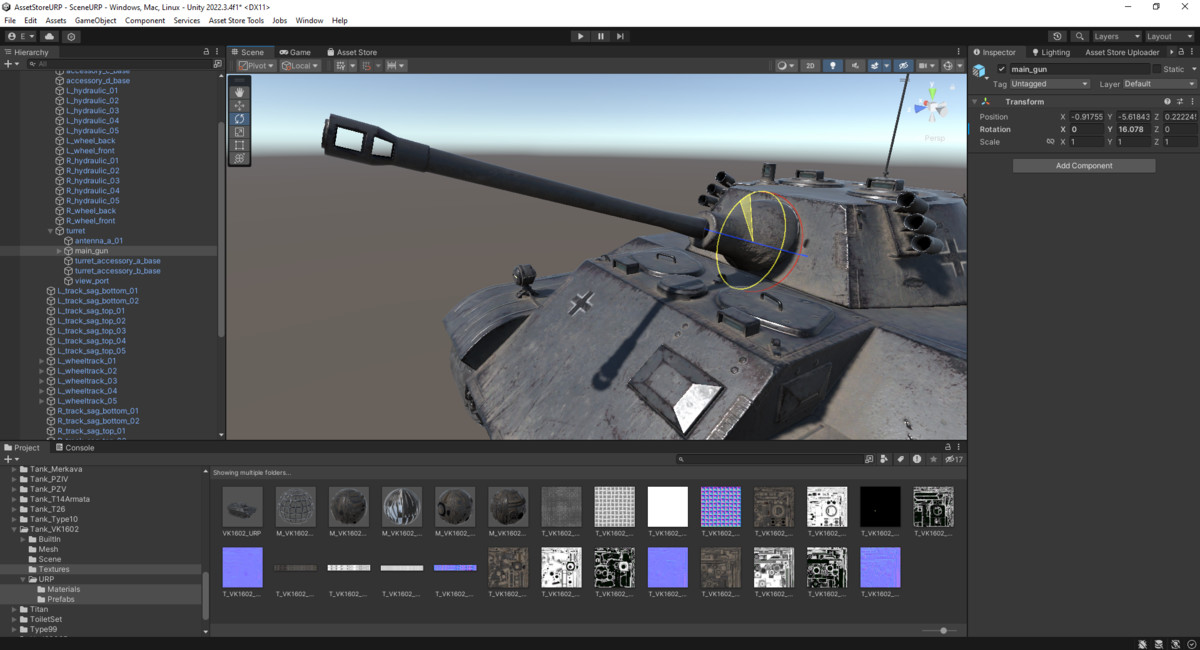
Task: Toggle scene lighting in the Scene view toolbar
Action: point(834,65)
